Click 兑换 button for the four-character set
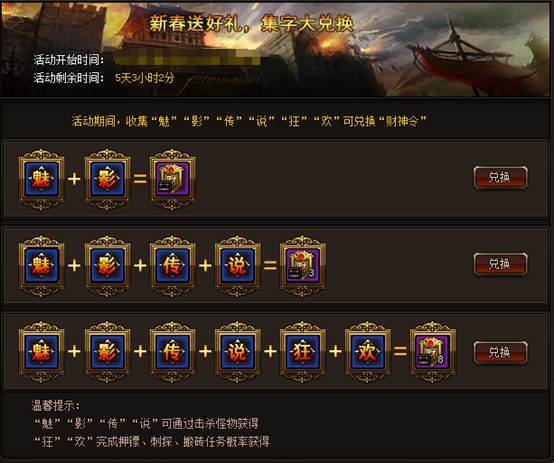The height and width of the screenshot is (463, 554). click(501, 264)
